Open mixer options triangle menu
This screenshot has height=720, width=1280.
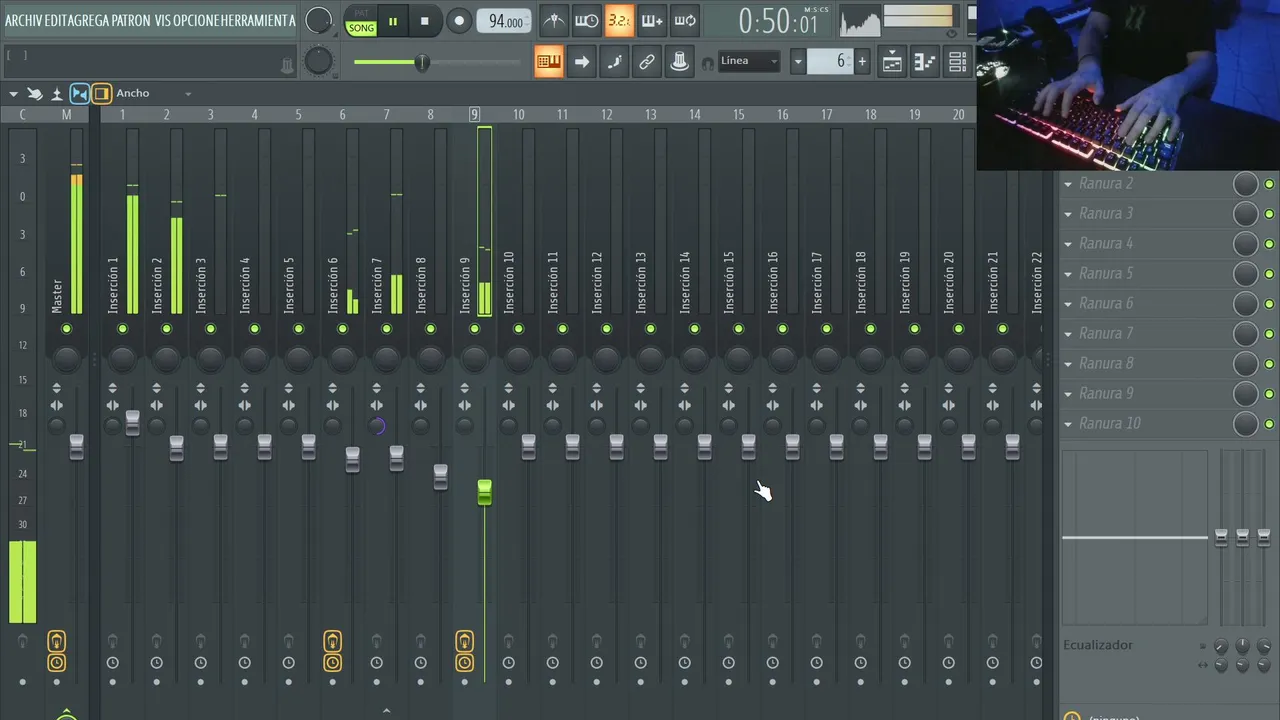(x=13, y=93)
